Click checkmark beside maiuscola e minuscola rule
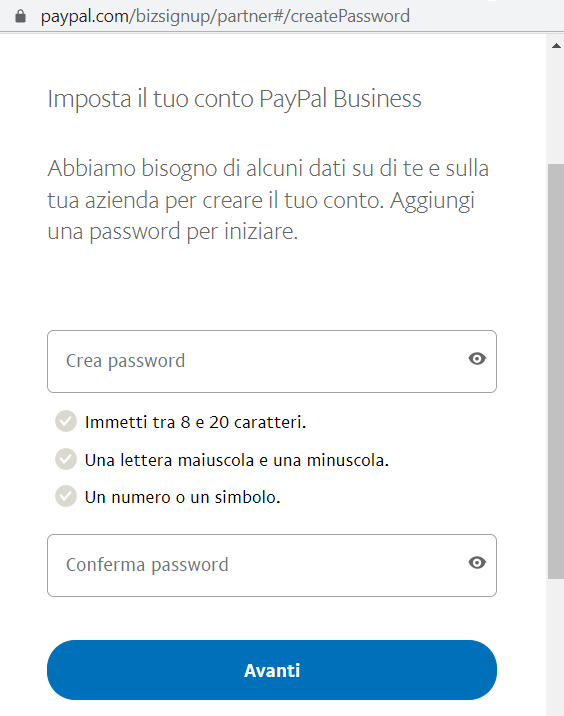 coord(66,459)
